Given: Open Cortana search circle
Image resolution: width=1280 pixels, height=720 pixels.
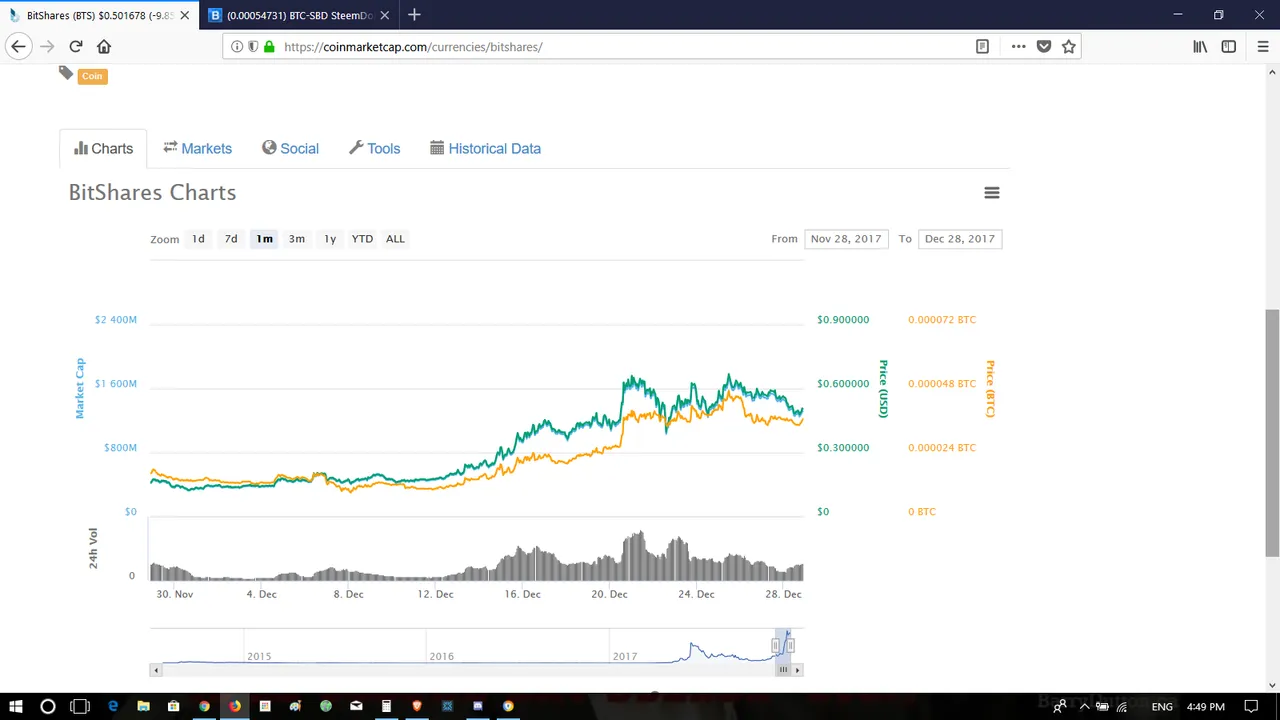Looking at the screenshot, I should tap(47, 706).
